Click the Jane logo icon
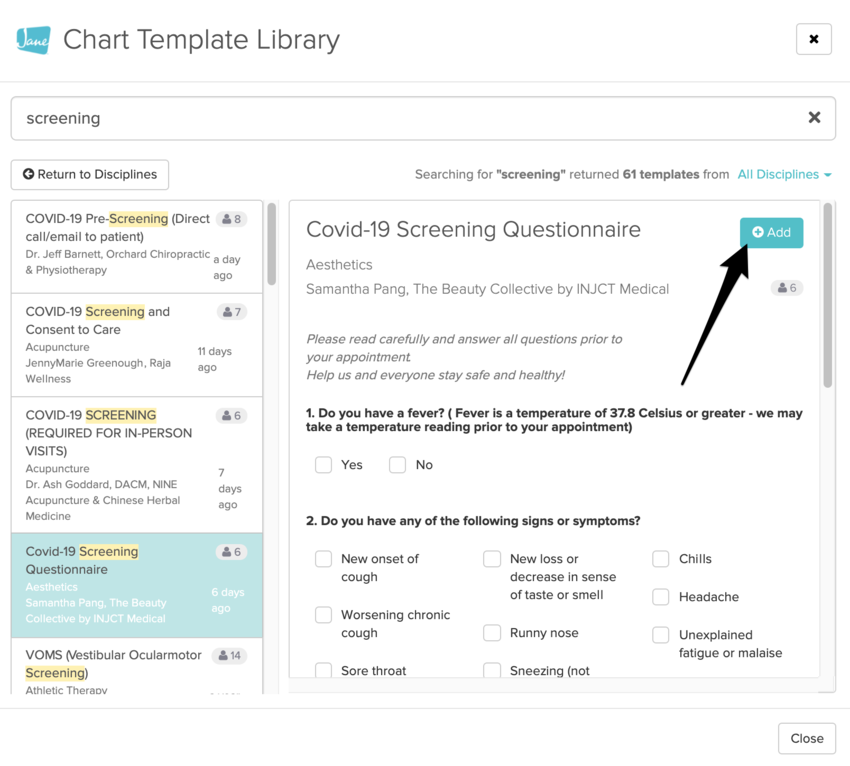The height and width of the screenshot is (766, 850). coord(33,40)
